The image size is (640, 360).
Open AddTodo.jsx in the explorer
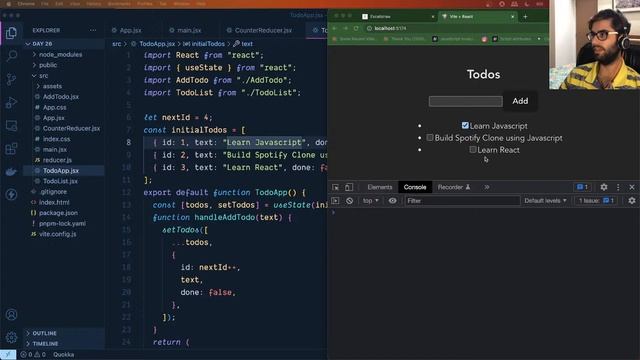click(x=60, y=97)
